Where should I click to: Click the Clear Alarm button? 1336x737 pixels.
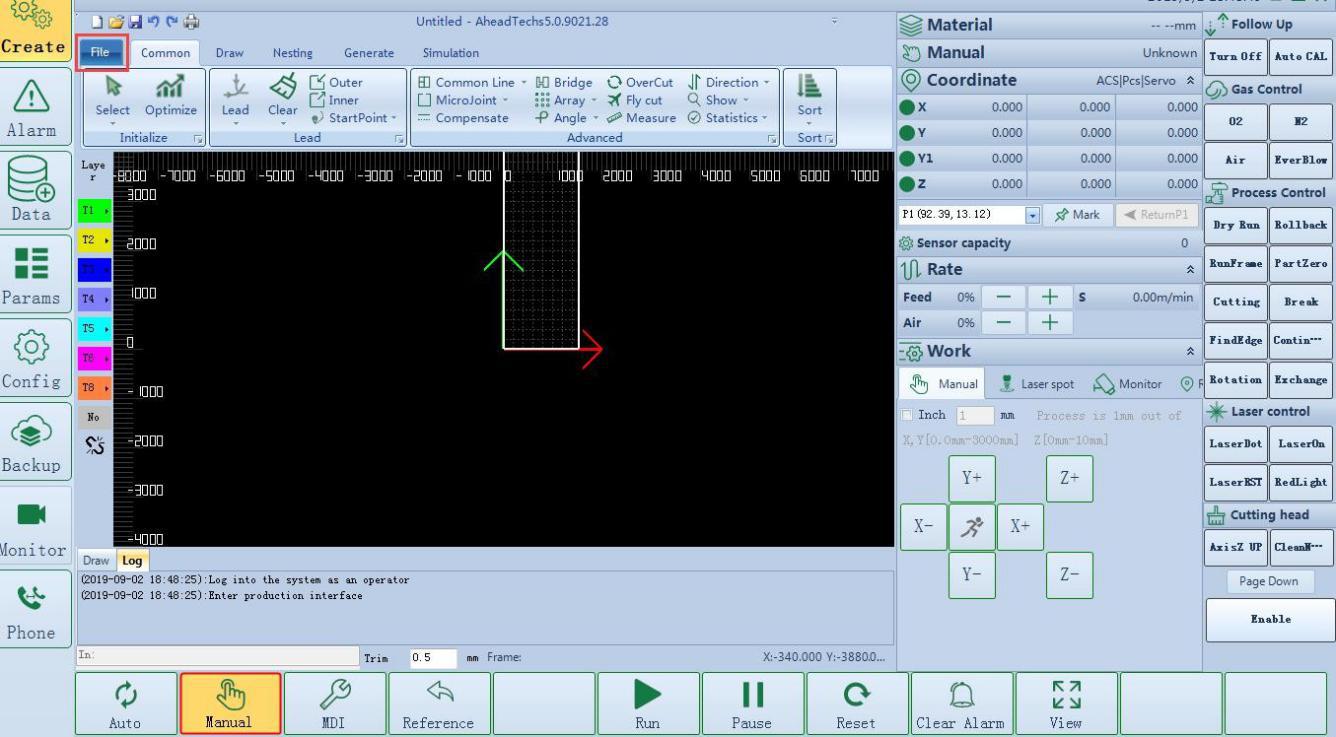(x=960, y=704)
